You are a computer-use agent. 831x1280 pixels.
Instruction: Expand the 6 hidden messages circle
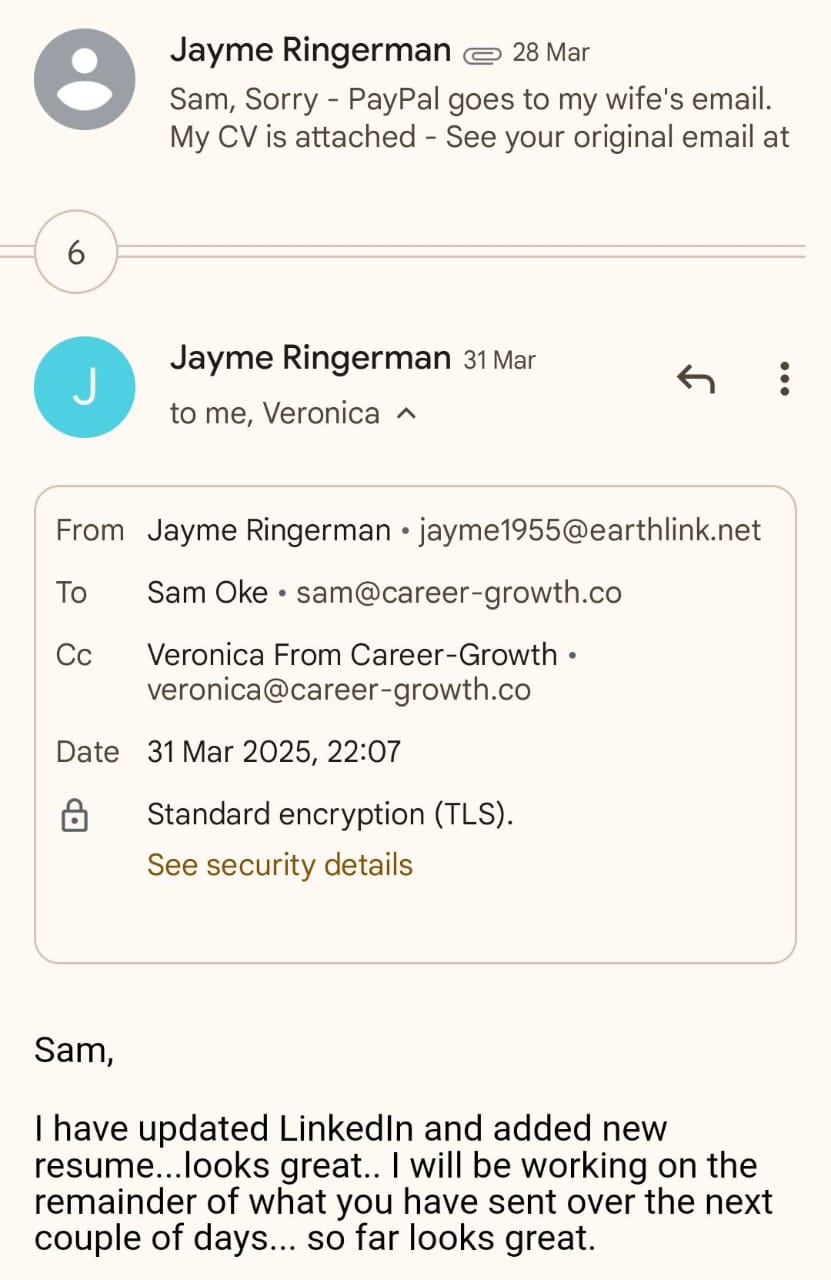76,253
